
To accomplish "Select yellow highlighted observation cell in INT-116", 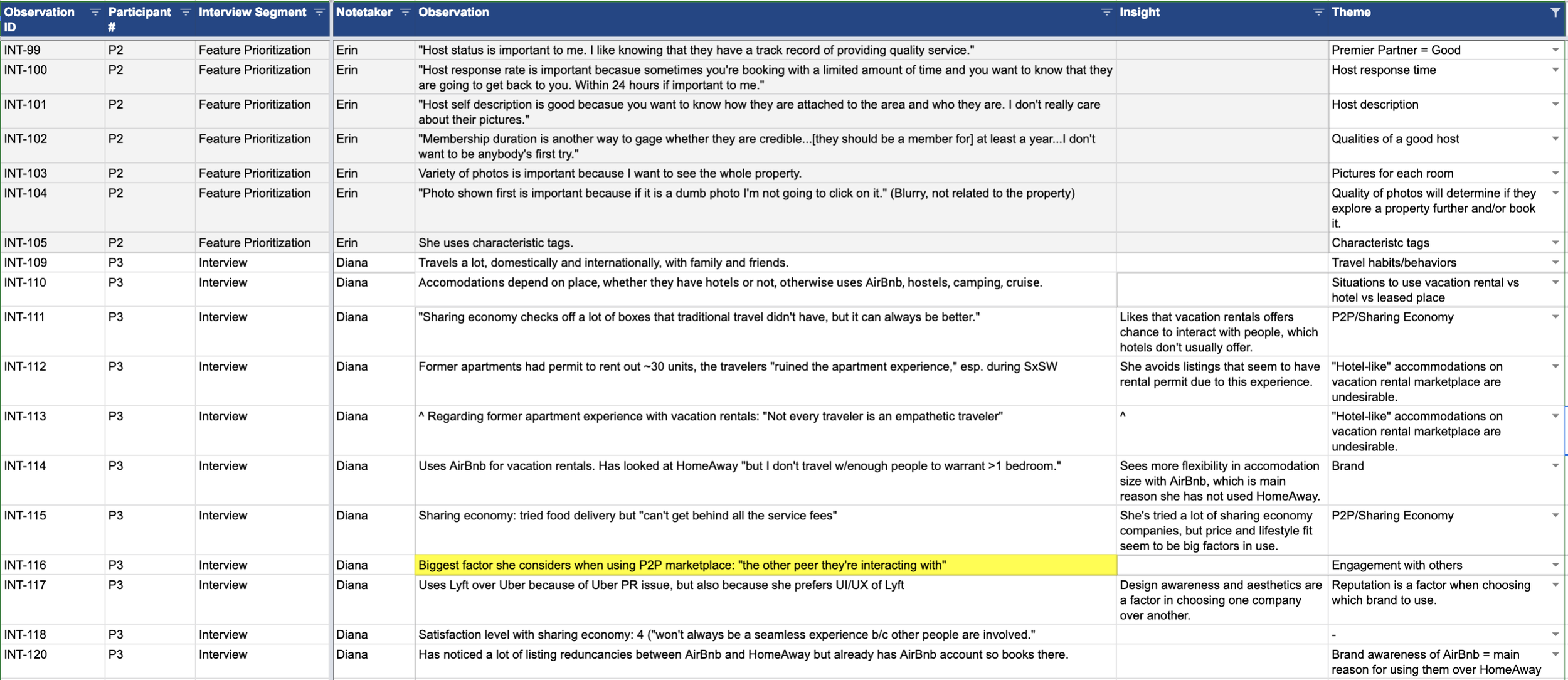I will click(x=765, y=565).
